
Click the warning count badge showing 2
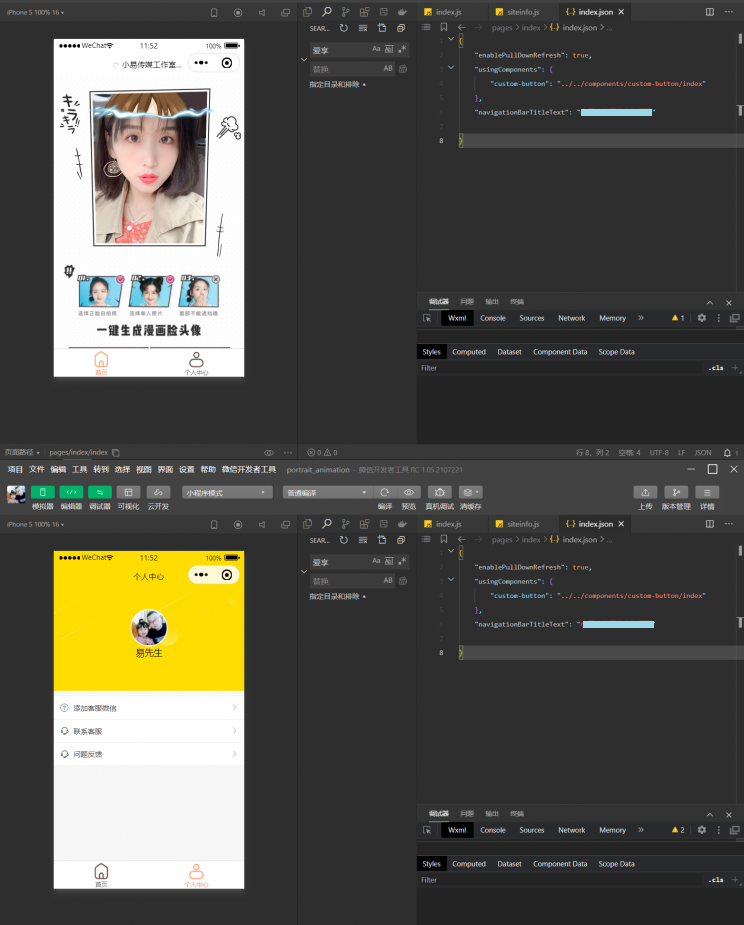tap(678, 830)
